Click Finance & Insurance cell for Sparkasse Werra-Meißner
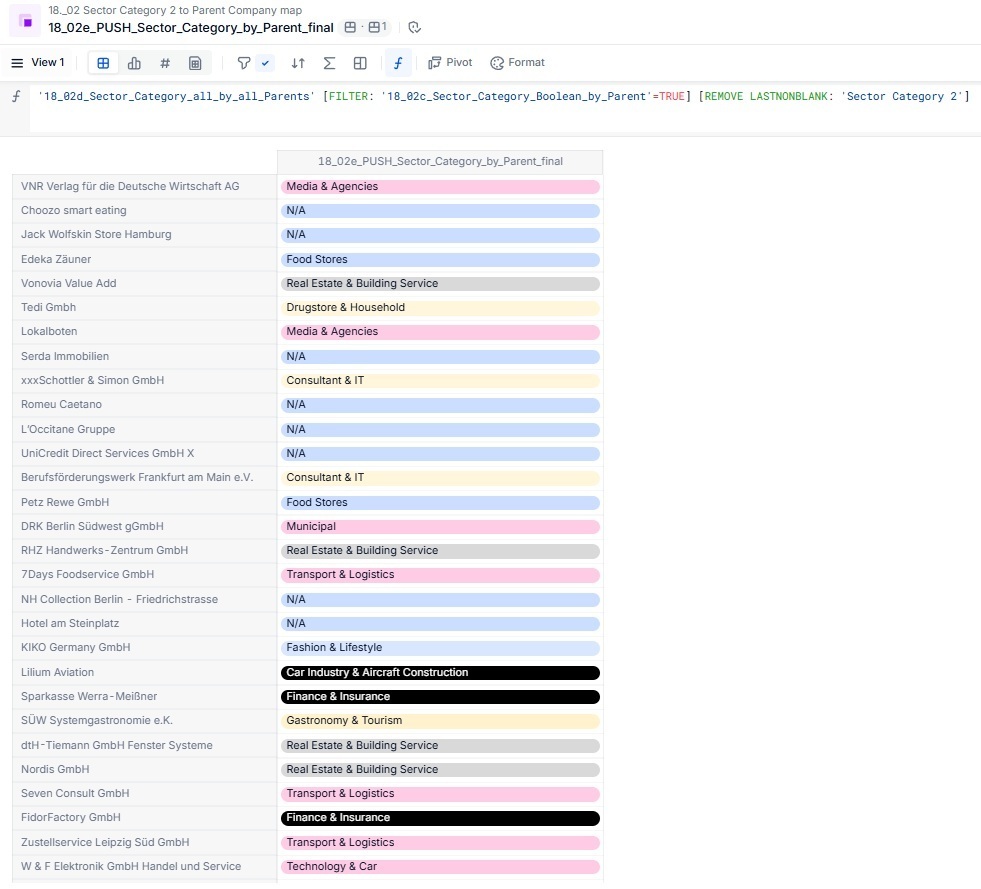 pyautogui.click(x=440, y=697)
